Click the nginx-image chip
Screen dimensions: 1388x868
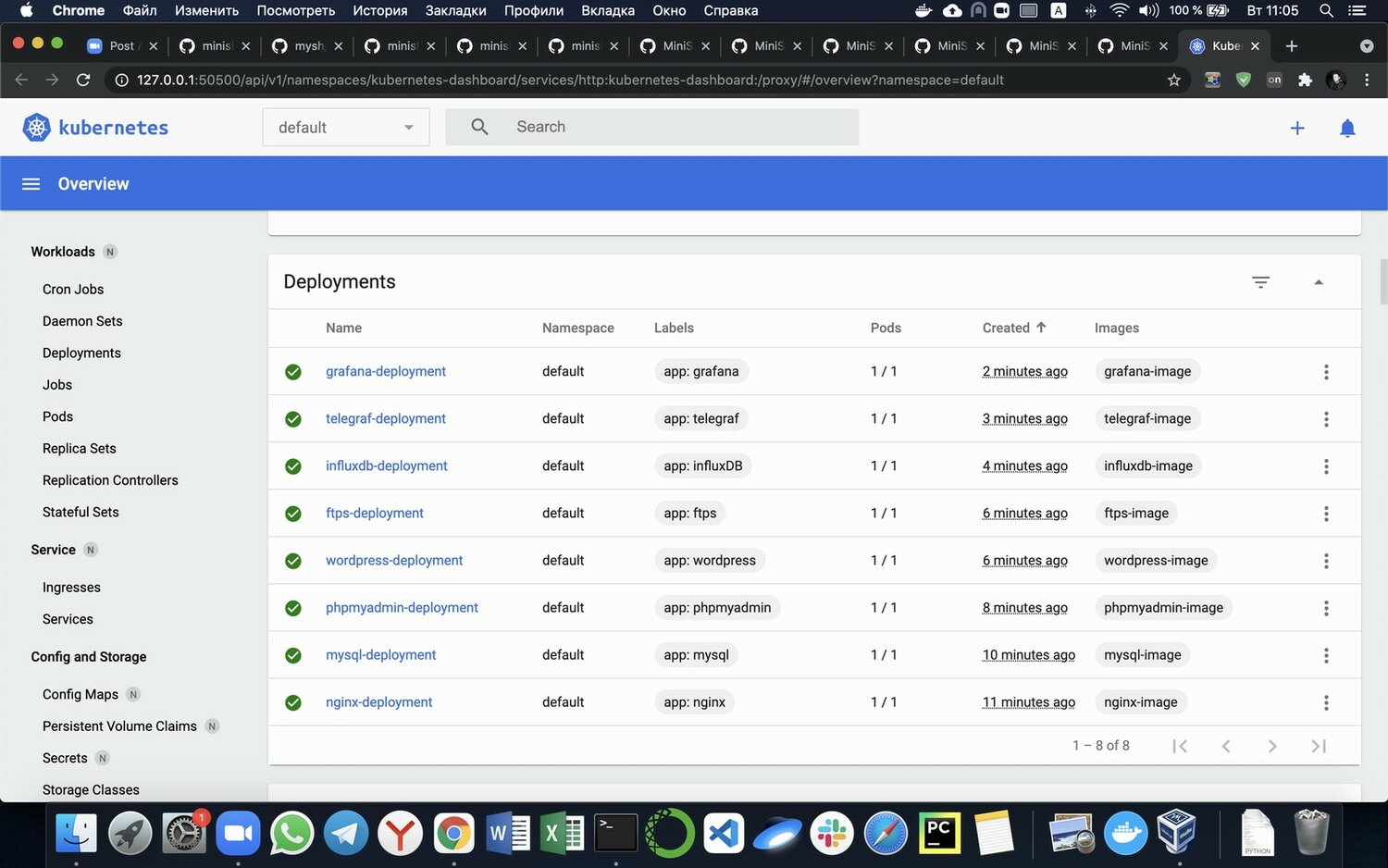click(x=1140, y=701)
